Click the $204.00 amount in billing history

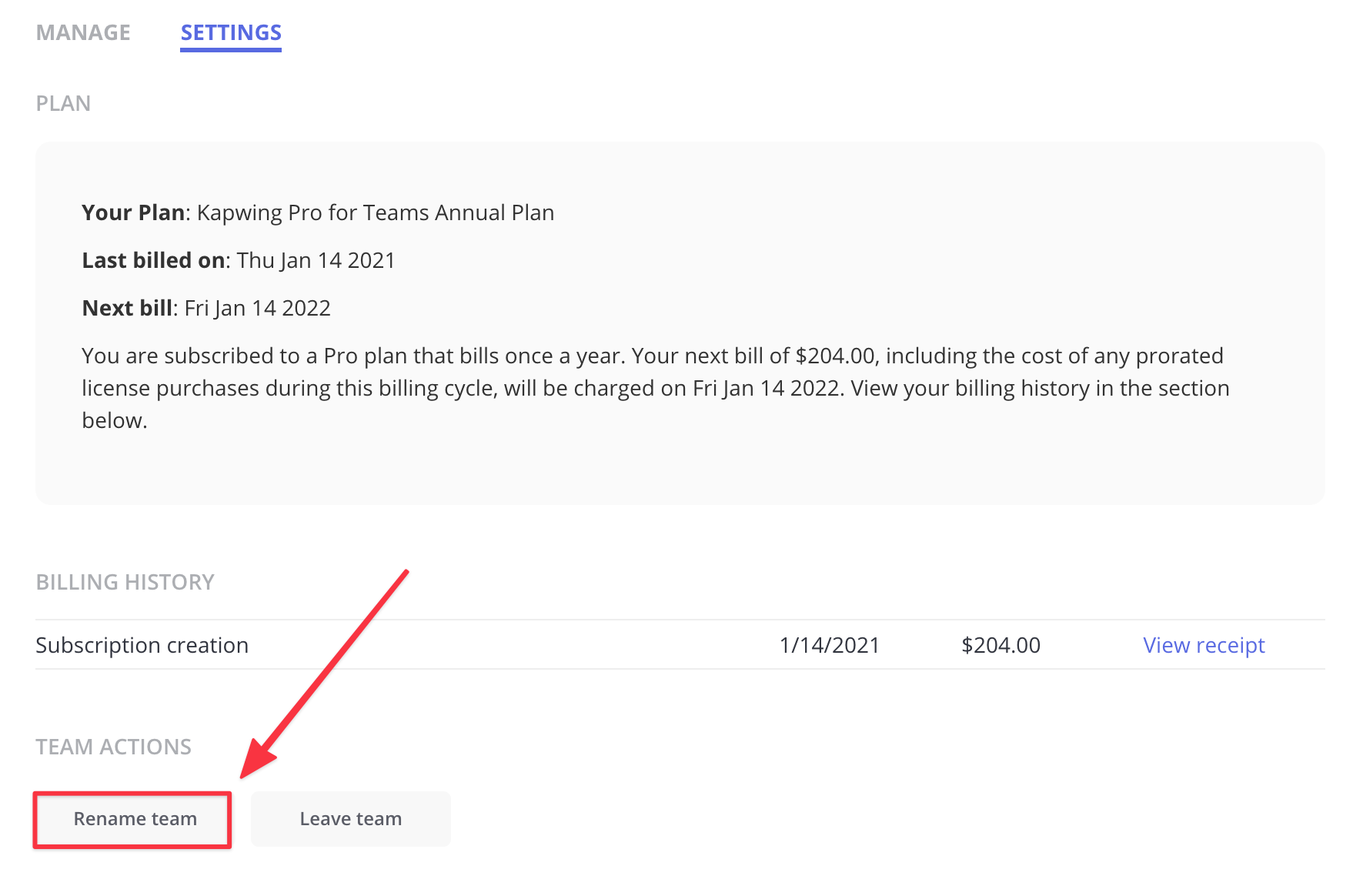pyautogui.click(x=1001, y=645)
